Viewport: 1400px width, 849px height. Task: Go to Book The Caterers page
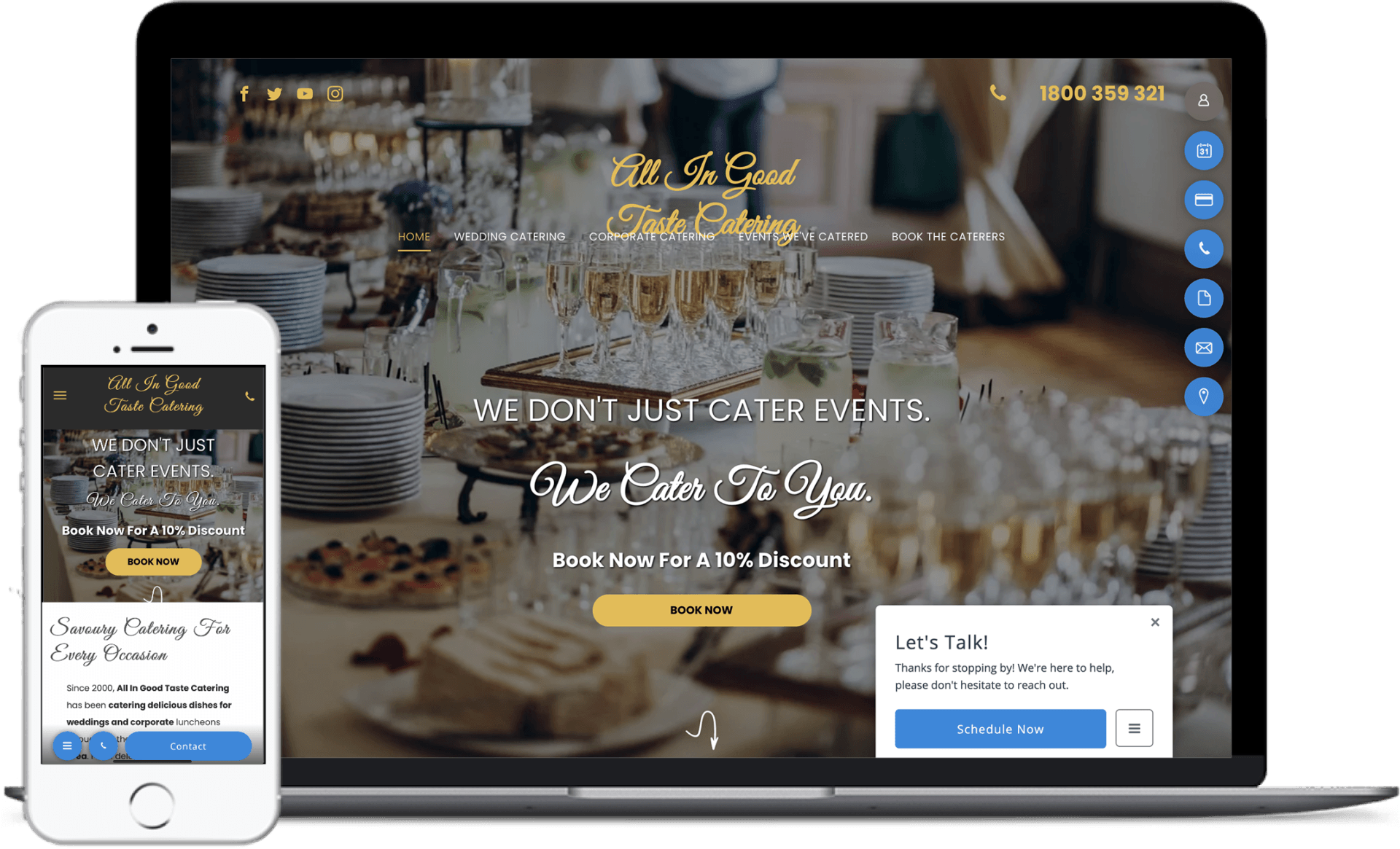[948, 236]
